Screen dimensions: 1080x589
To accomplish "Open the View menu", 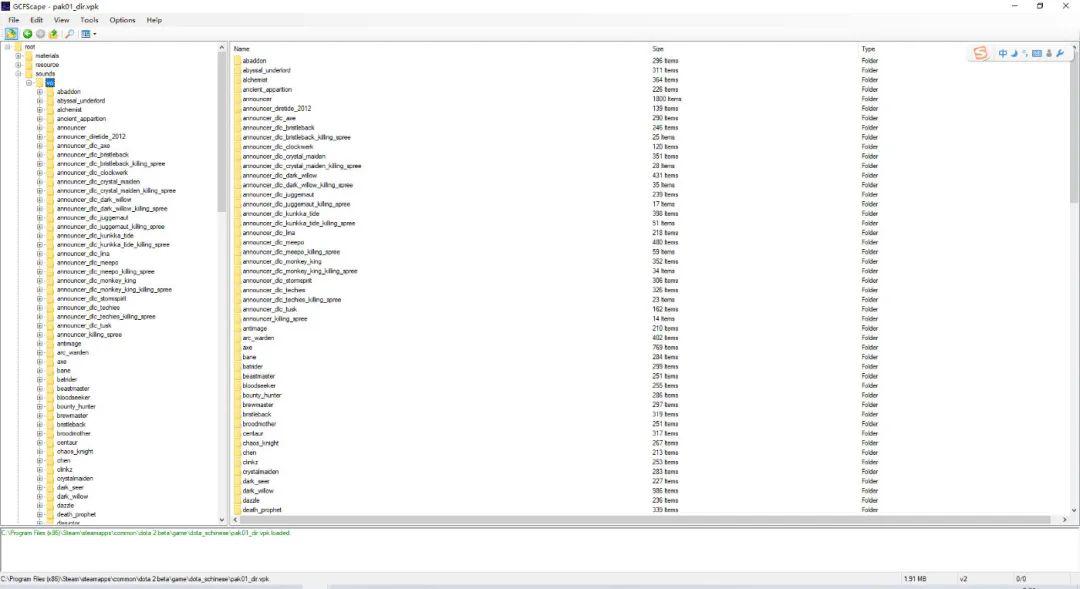I will tap(61, 20).
